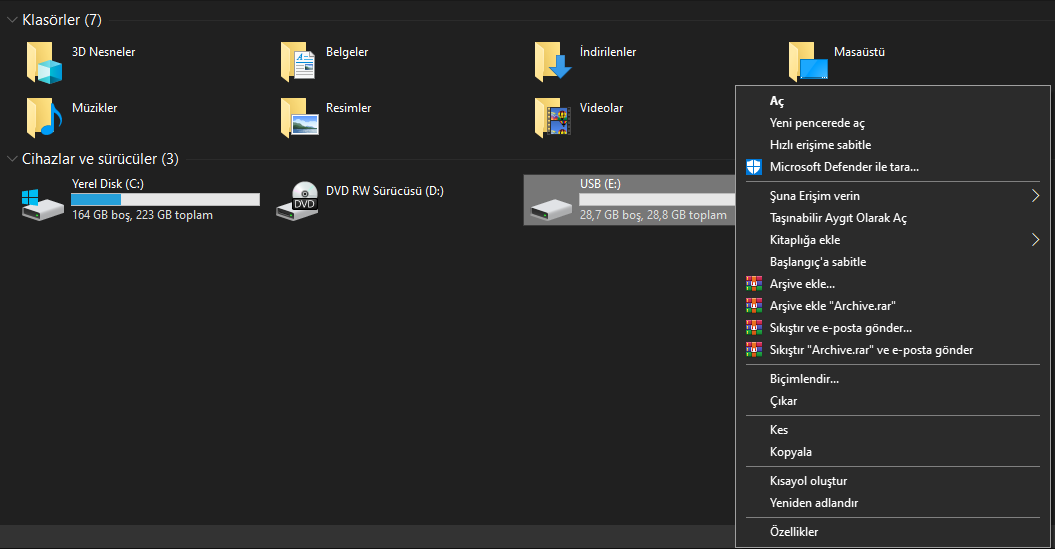Screen dimensions: 1055x549
Task: Click WinRAR icon beside Sıkıştır ve e-posta gönder...
Action: click(754, 328)
